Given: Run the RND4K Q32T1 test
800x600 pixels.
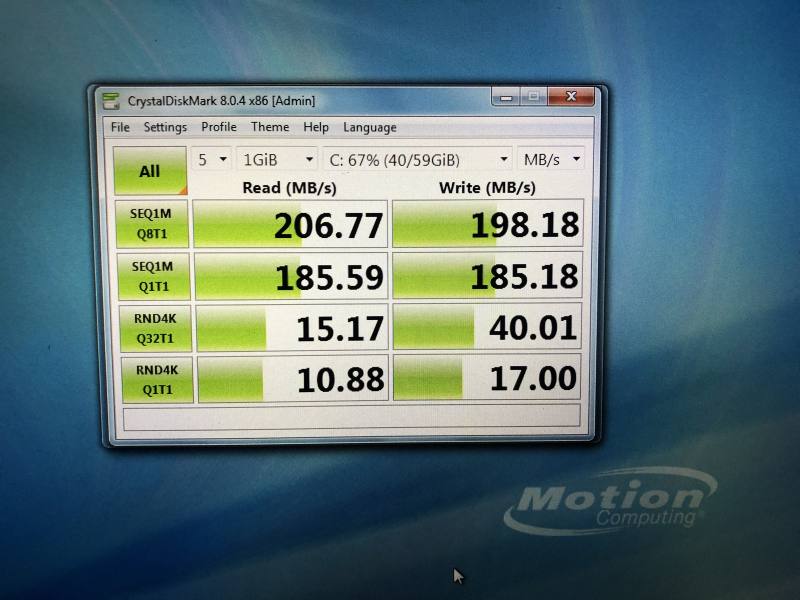Looking at the screenshot, I should tap(155, 329).
